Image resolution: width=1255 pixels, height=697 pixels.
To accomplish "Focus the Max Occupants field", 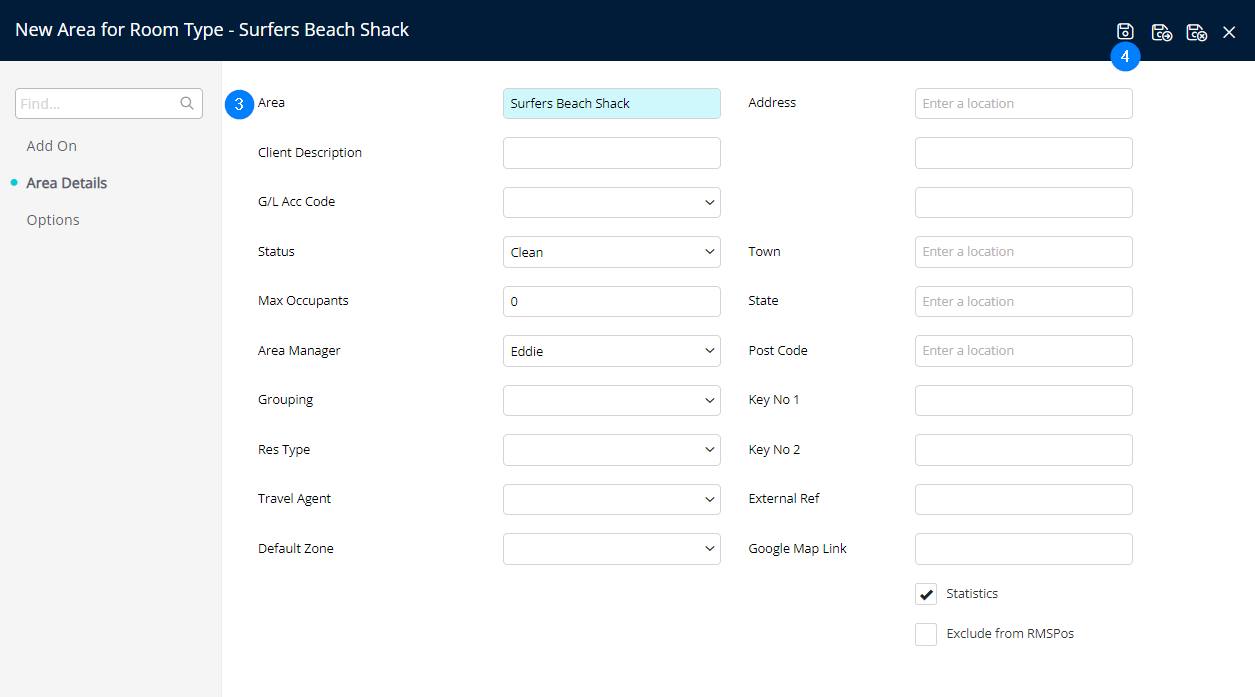I will point(611,301).
